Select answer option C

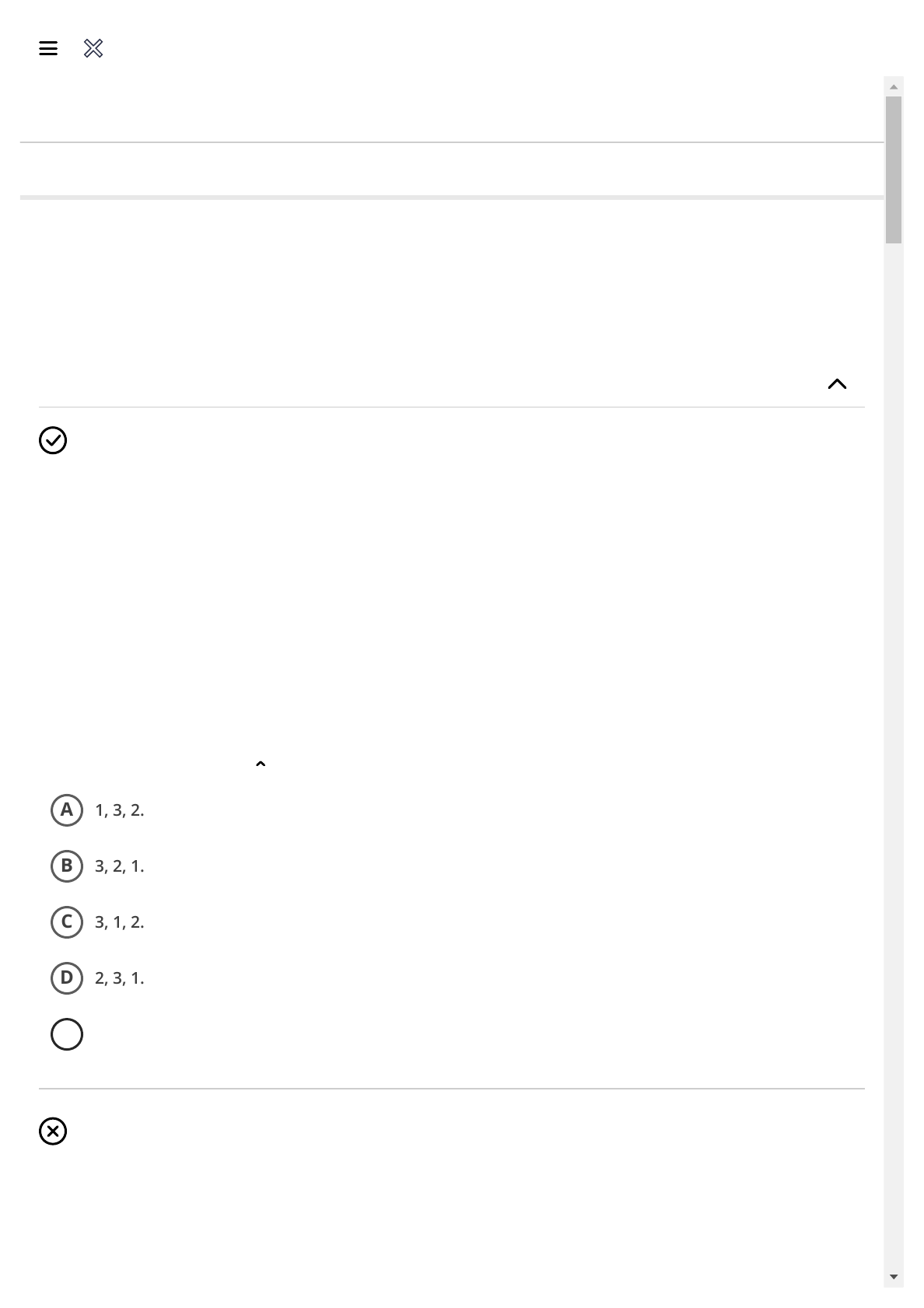(x=67, y=922)
